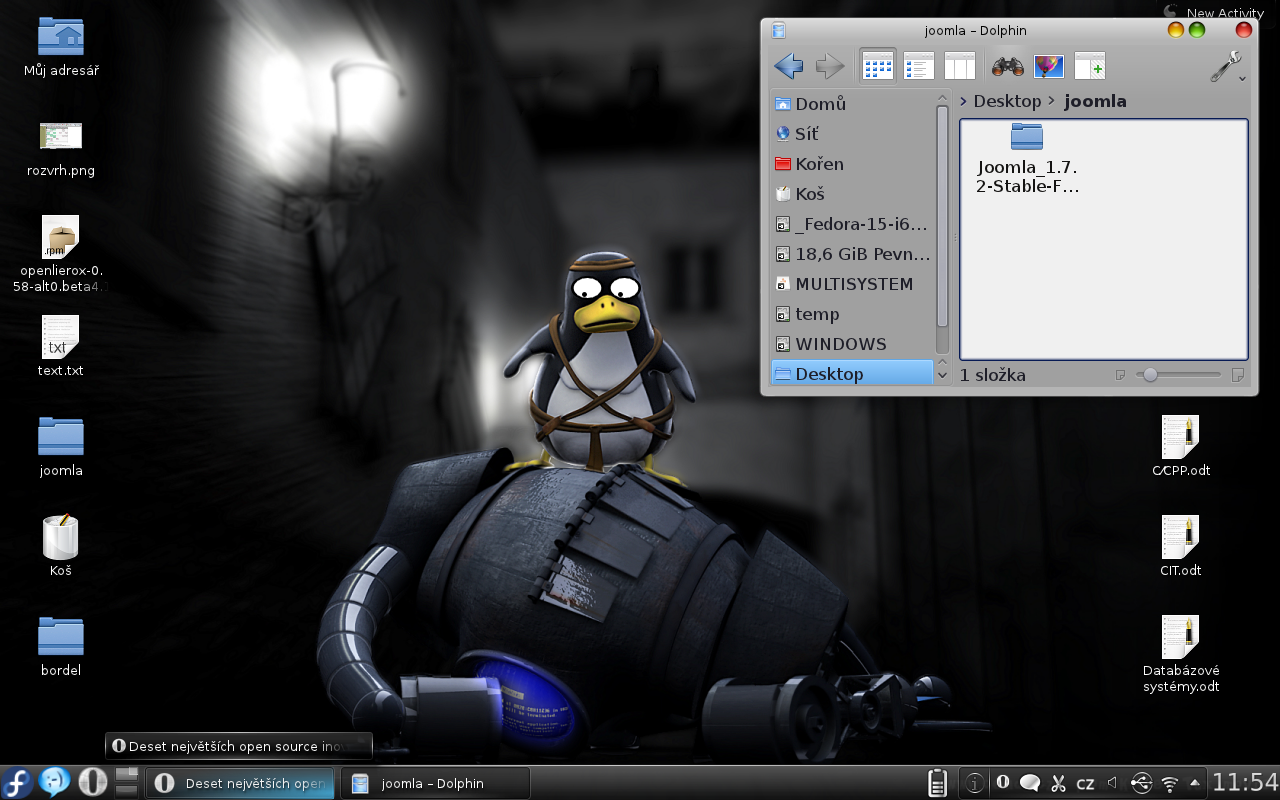Screen dimensions: 1280x800
Task: Click Desktop in the breadcrumb path
Action: [1007, 101]
